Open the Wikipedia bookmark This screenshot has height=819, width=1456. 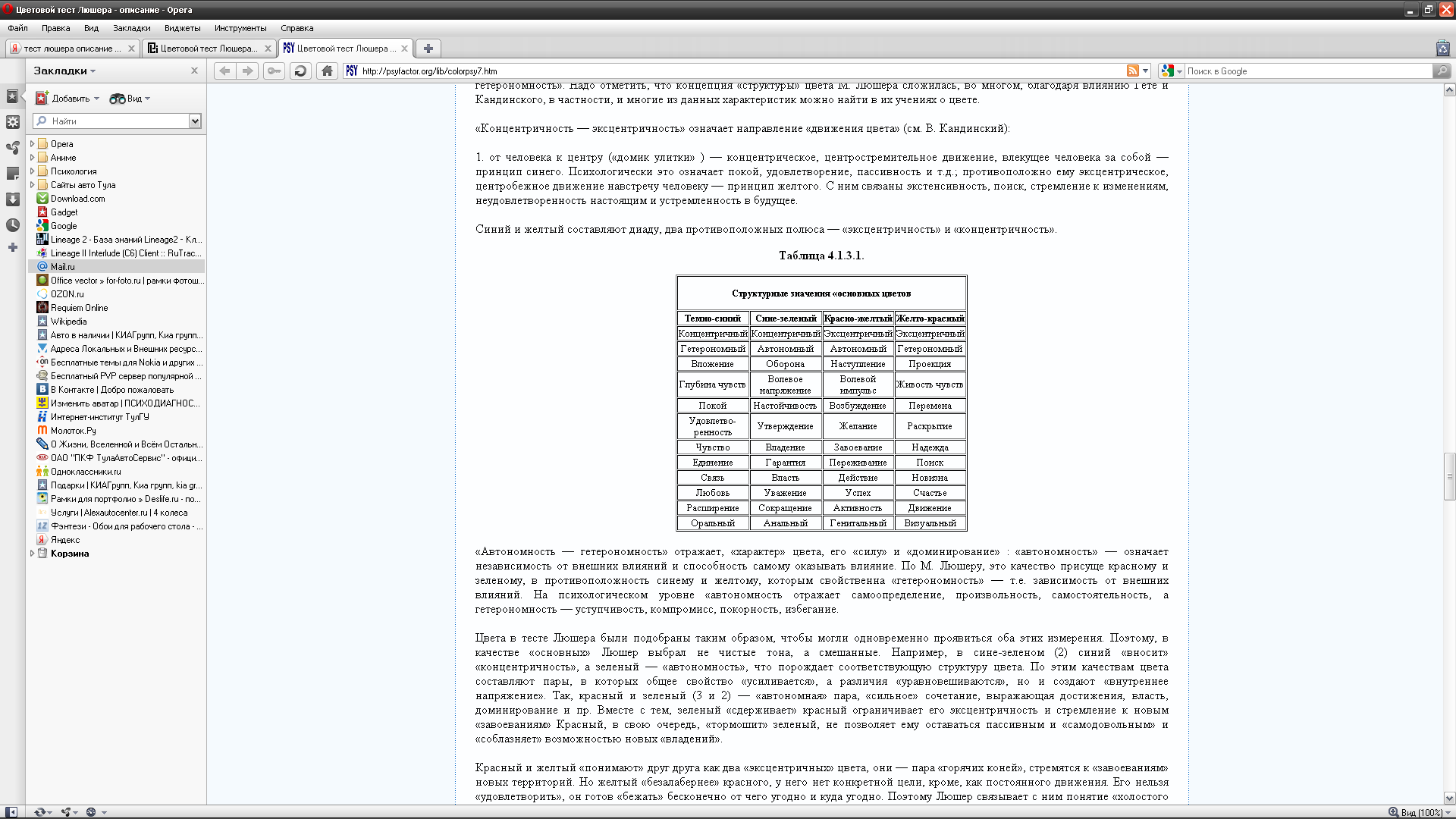[x=68, y=322]
